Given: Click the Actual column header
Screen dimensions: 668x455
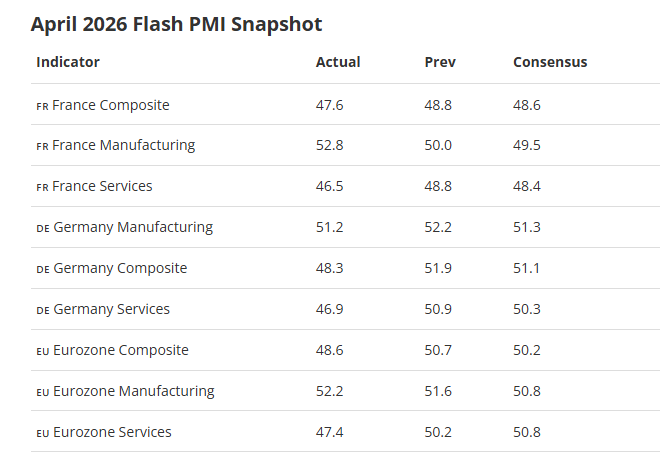Looking at the screenshot, I should [338, 62].
